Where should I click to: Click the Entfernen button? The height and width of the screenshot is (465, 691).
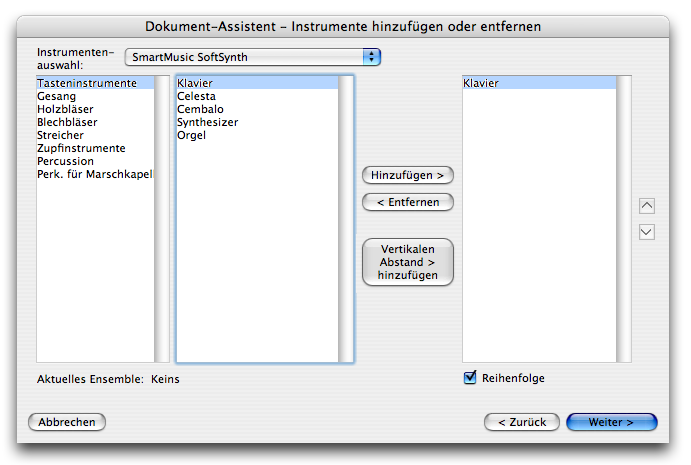[407, 202]
